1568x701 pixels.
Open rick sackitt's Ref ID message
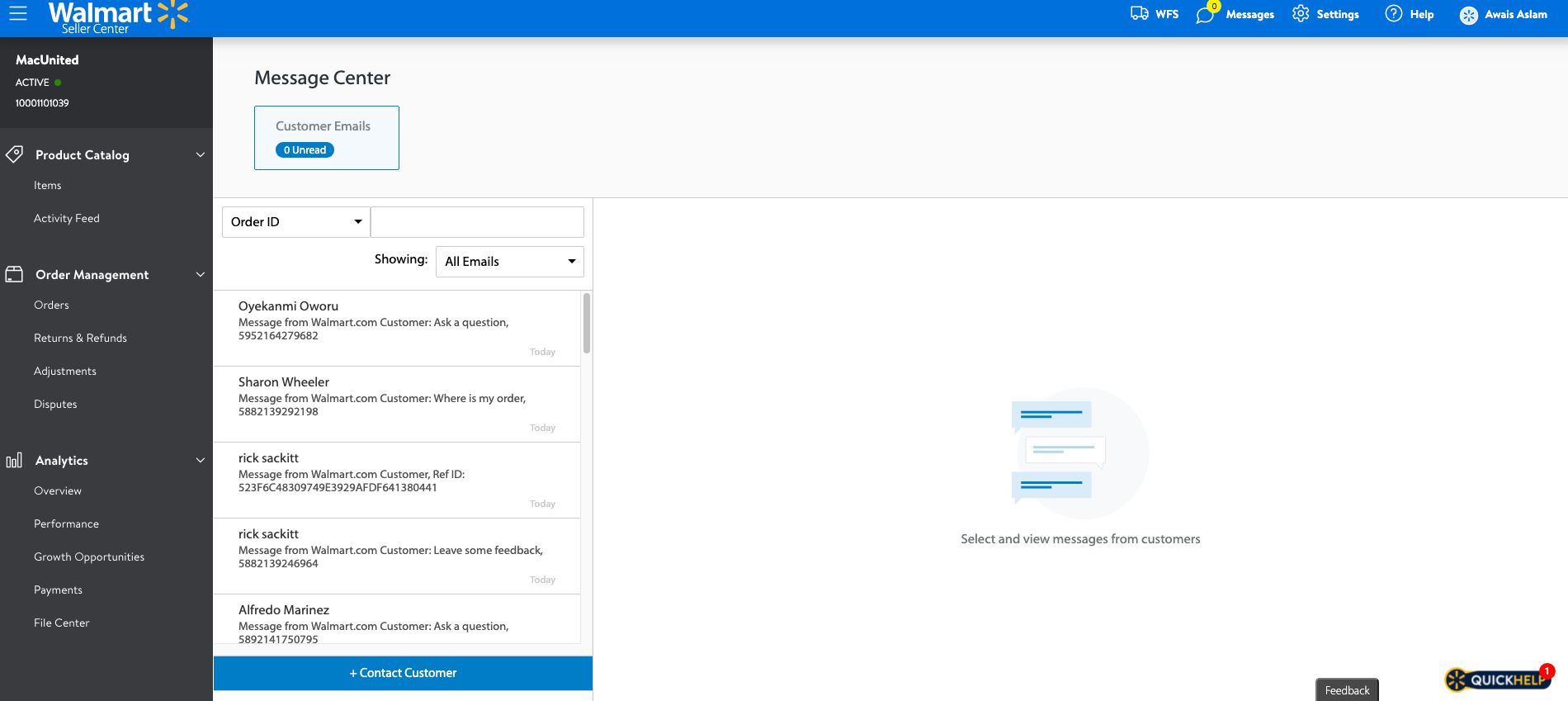[397, 481]
